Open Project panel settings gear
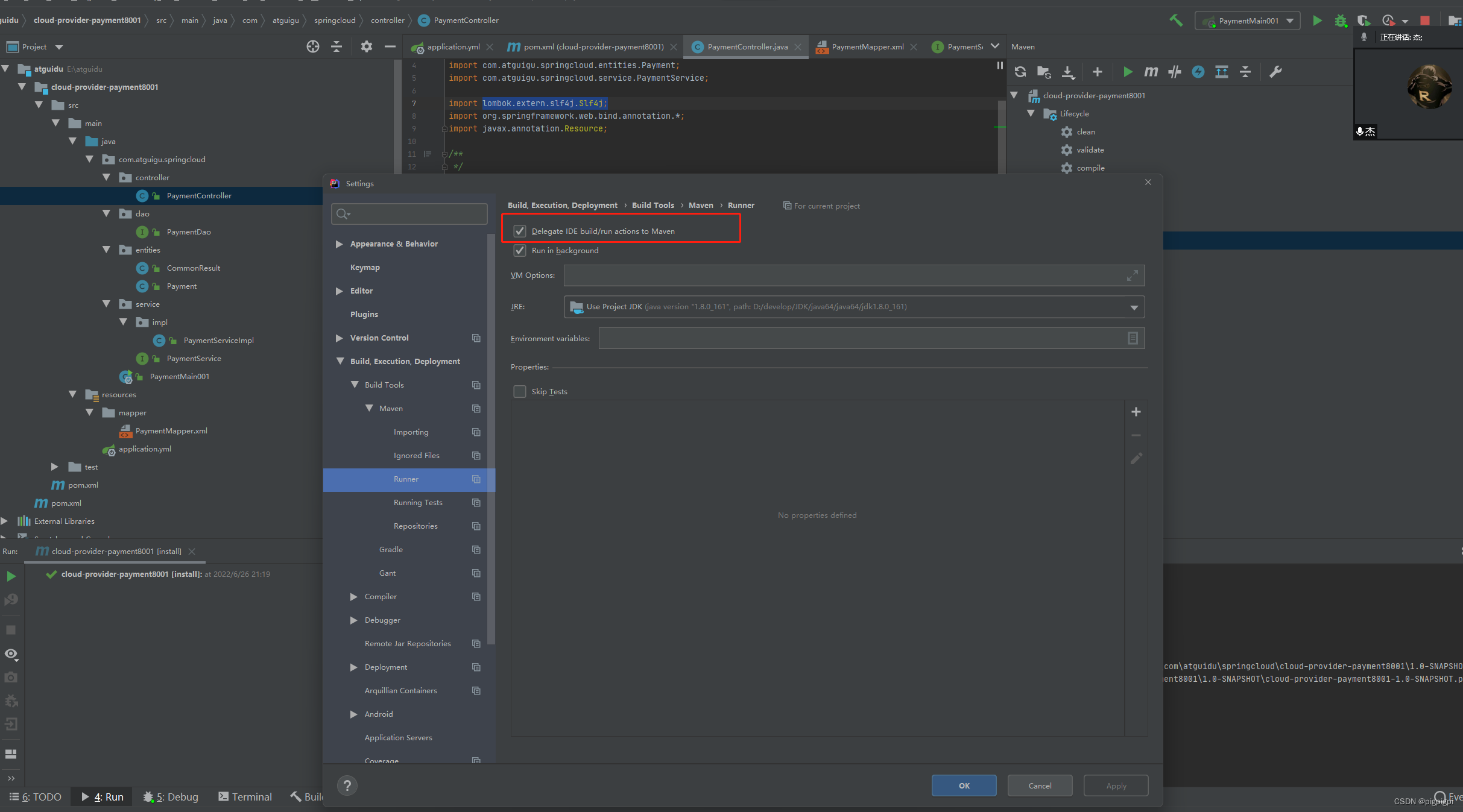This screenshot has width=1463, height=812. click(366, 46)
